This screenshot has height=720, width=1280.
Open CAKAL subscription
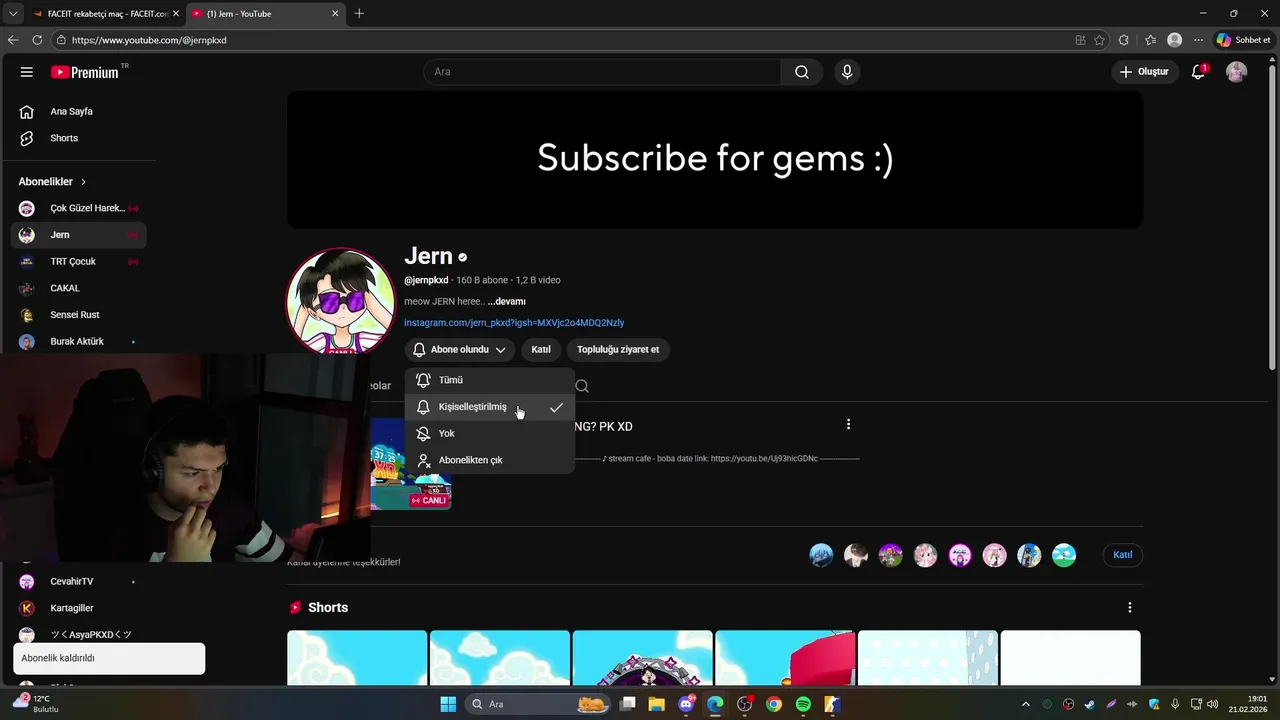[x=78, y=288]
